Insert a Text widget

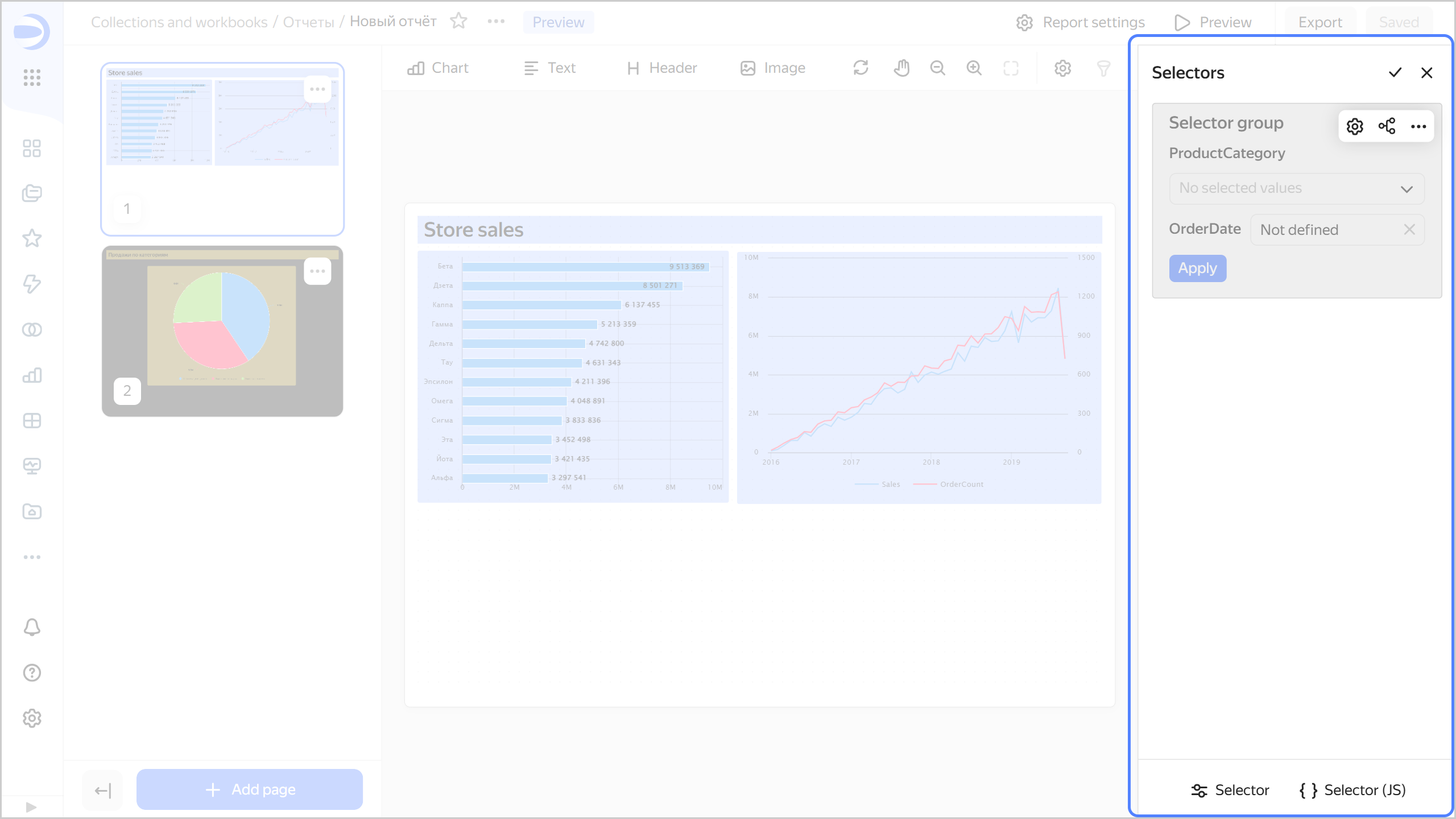(549, 68)
